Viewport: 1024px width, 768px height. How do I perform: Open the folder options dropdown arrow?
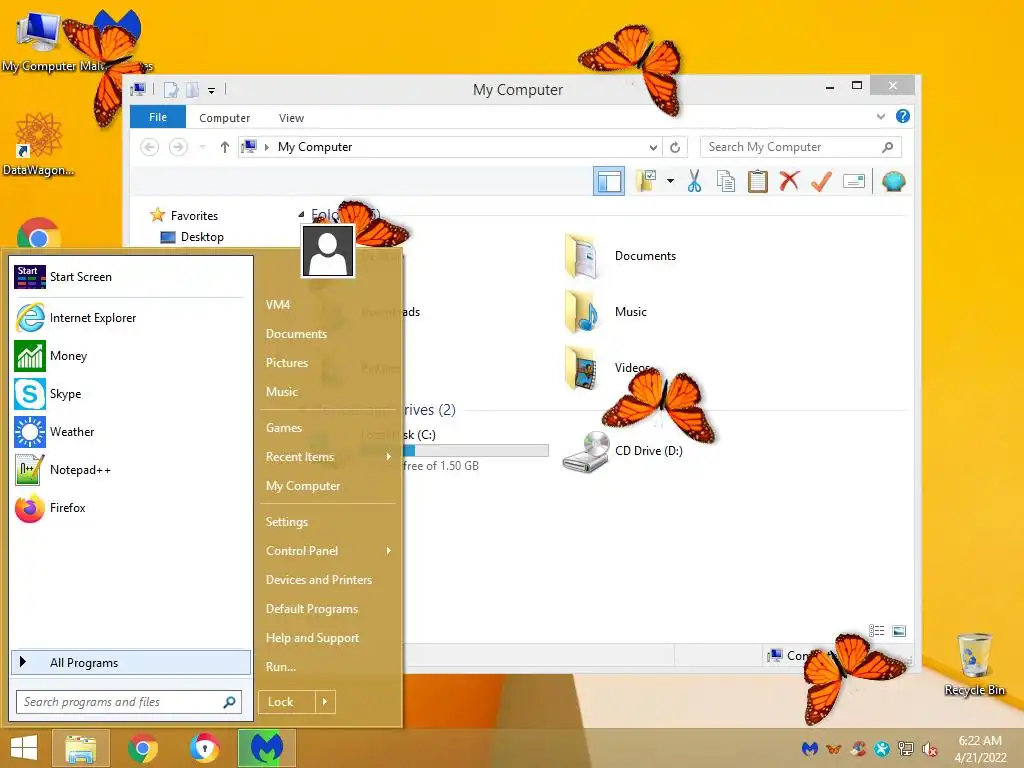670,181
